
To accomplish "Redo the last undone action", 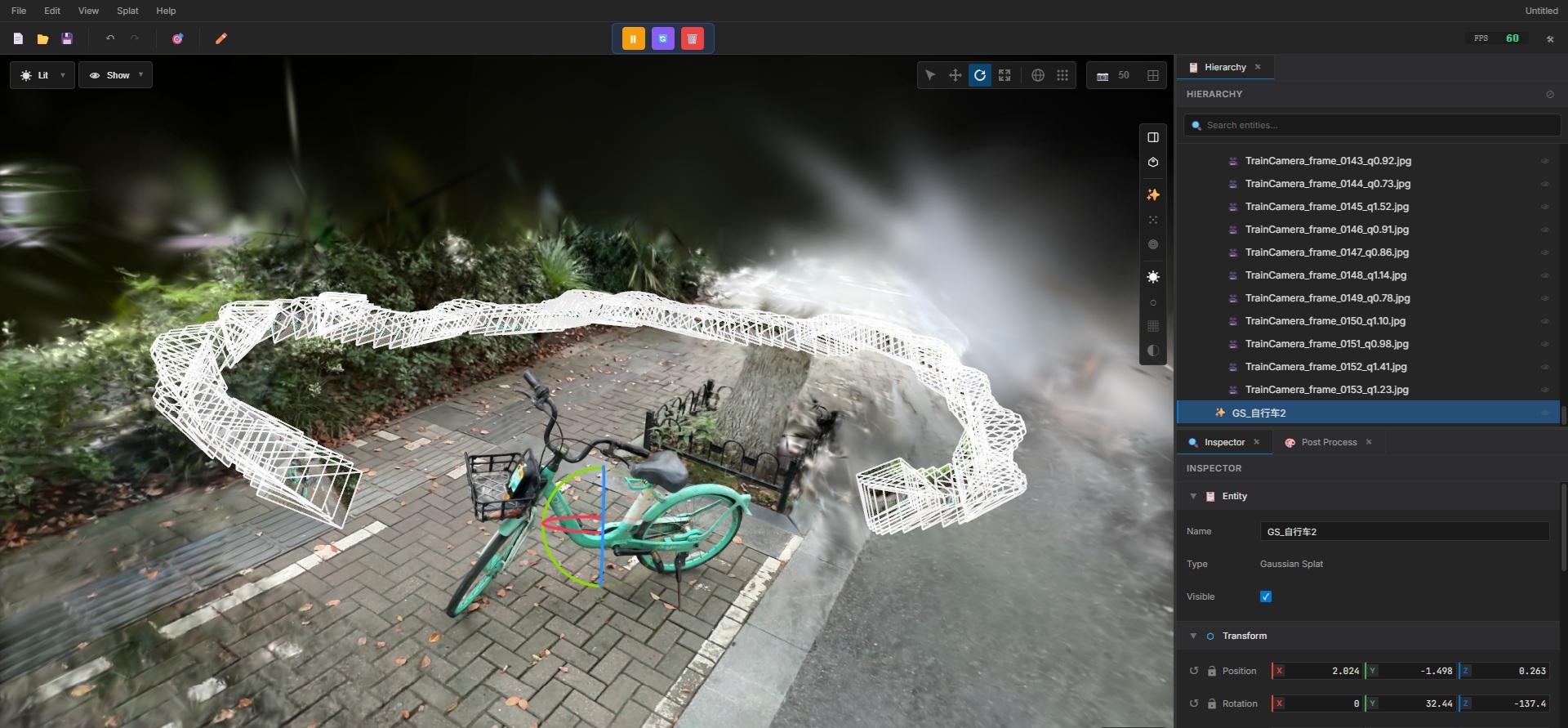I will pos(135,38).
